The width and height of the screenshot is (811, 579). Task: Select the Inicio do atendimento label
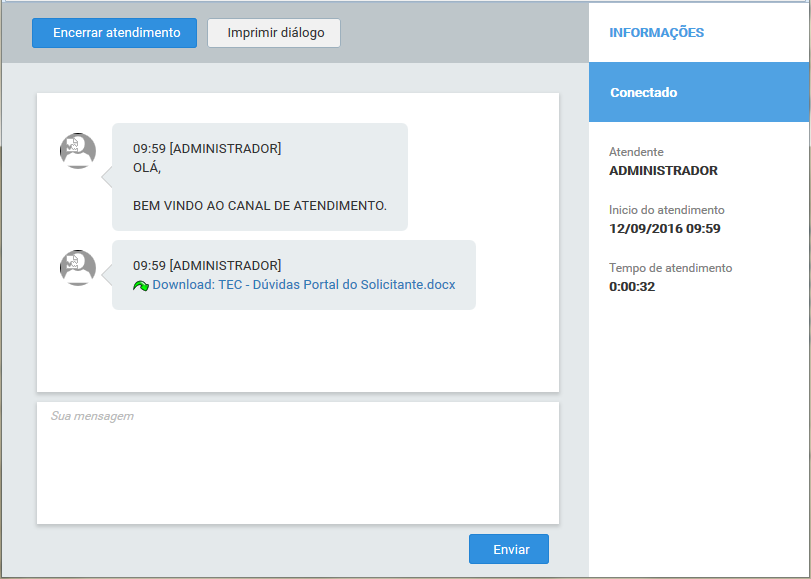point(668,210)
